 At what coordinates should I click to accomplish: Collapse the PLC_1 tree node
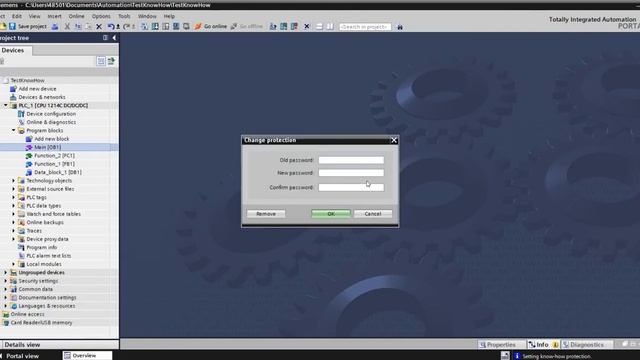(6, 105)
